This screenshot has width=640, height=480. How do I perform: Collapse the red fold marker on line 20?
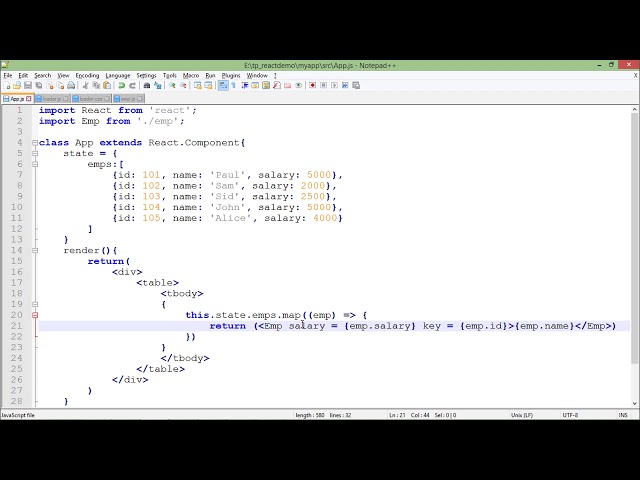tap(34, 315)
